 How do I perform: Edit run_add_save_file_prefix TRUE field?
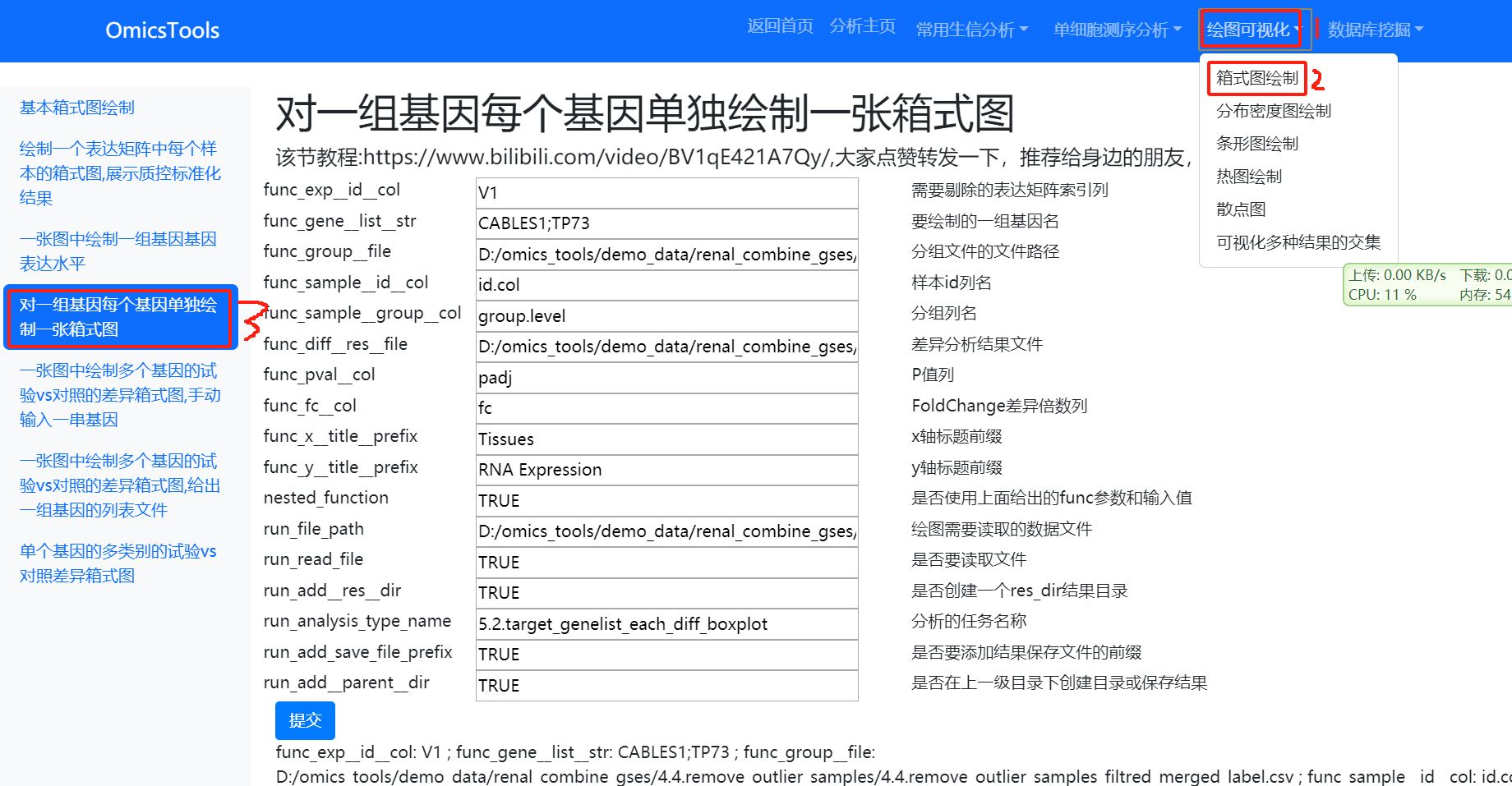coord(666,655)
